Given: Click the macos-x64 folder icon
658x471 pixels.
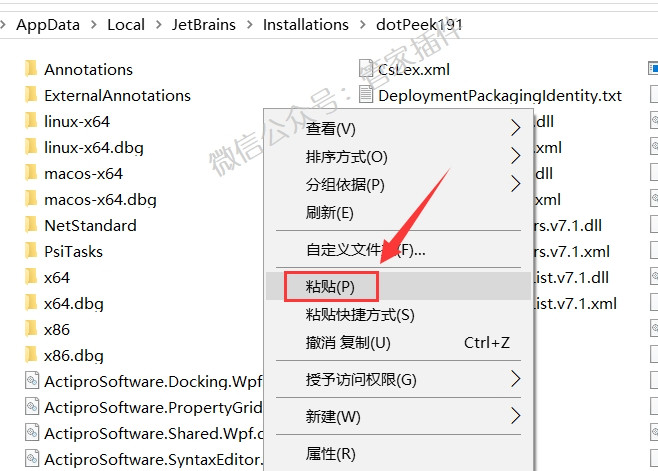Looking at the screenshot, I should pyautogui.click(x=31, y=173).
